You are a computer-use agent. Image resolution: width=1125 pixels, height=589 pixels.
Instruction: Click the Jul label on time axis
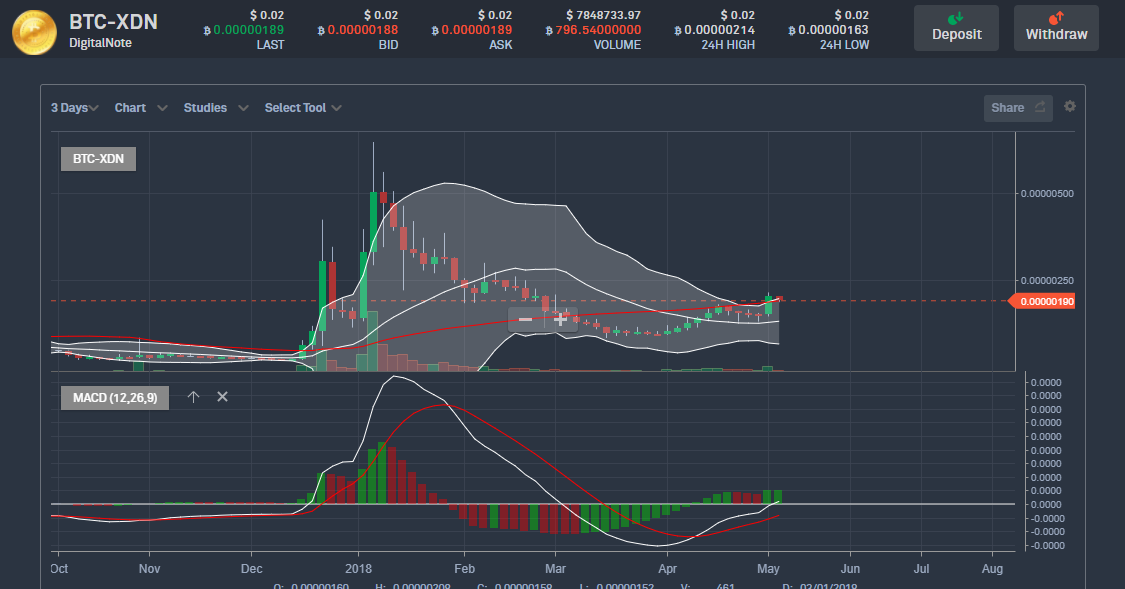click(921, 568)
